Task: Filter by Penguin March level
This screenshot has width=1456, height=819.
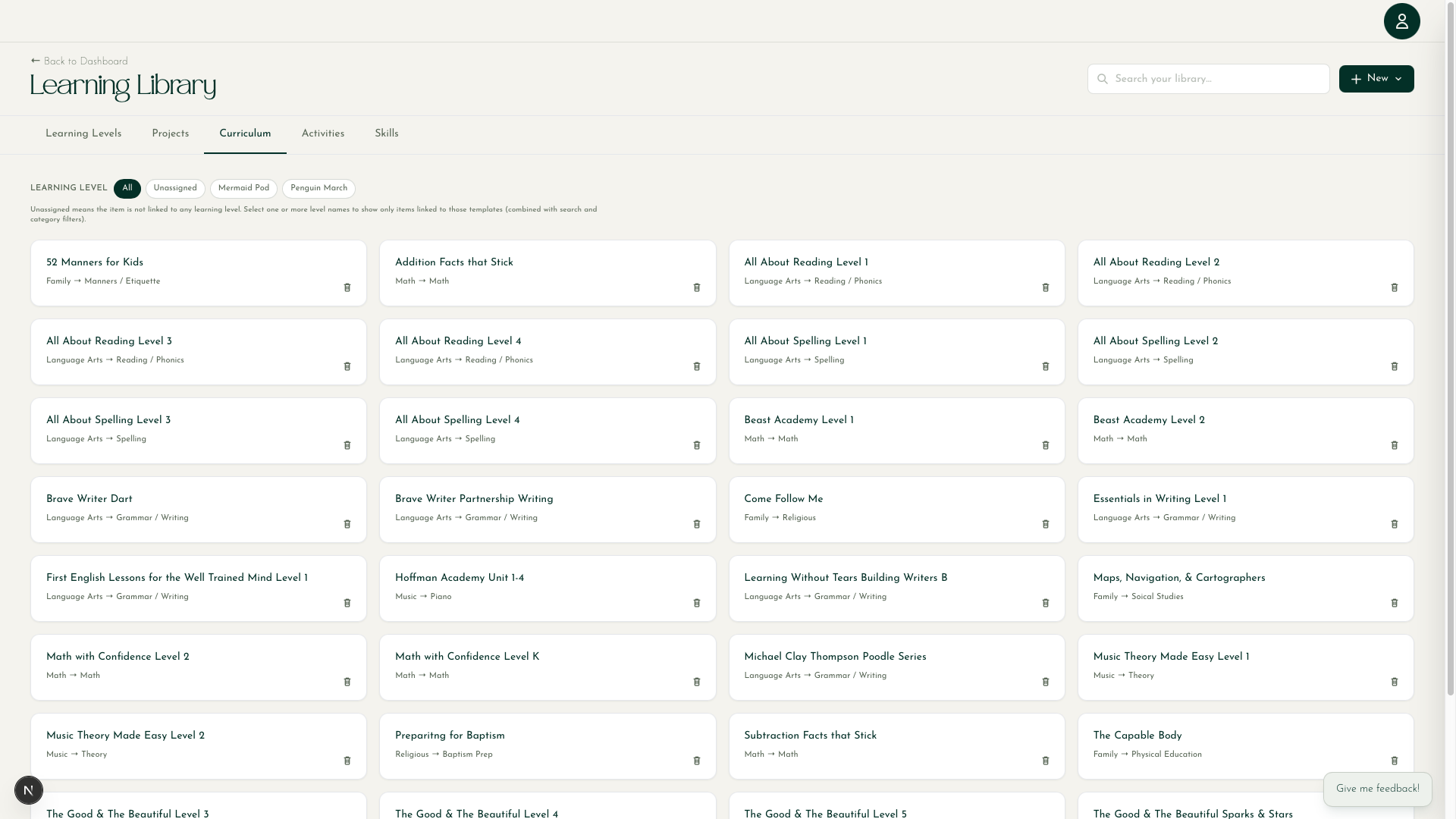Action: [x=318, y=188]
